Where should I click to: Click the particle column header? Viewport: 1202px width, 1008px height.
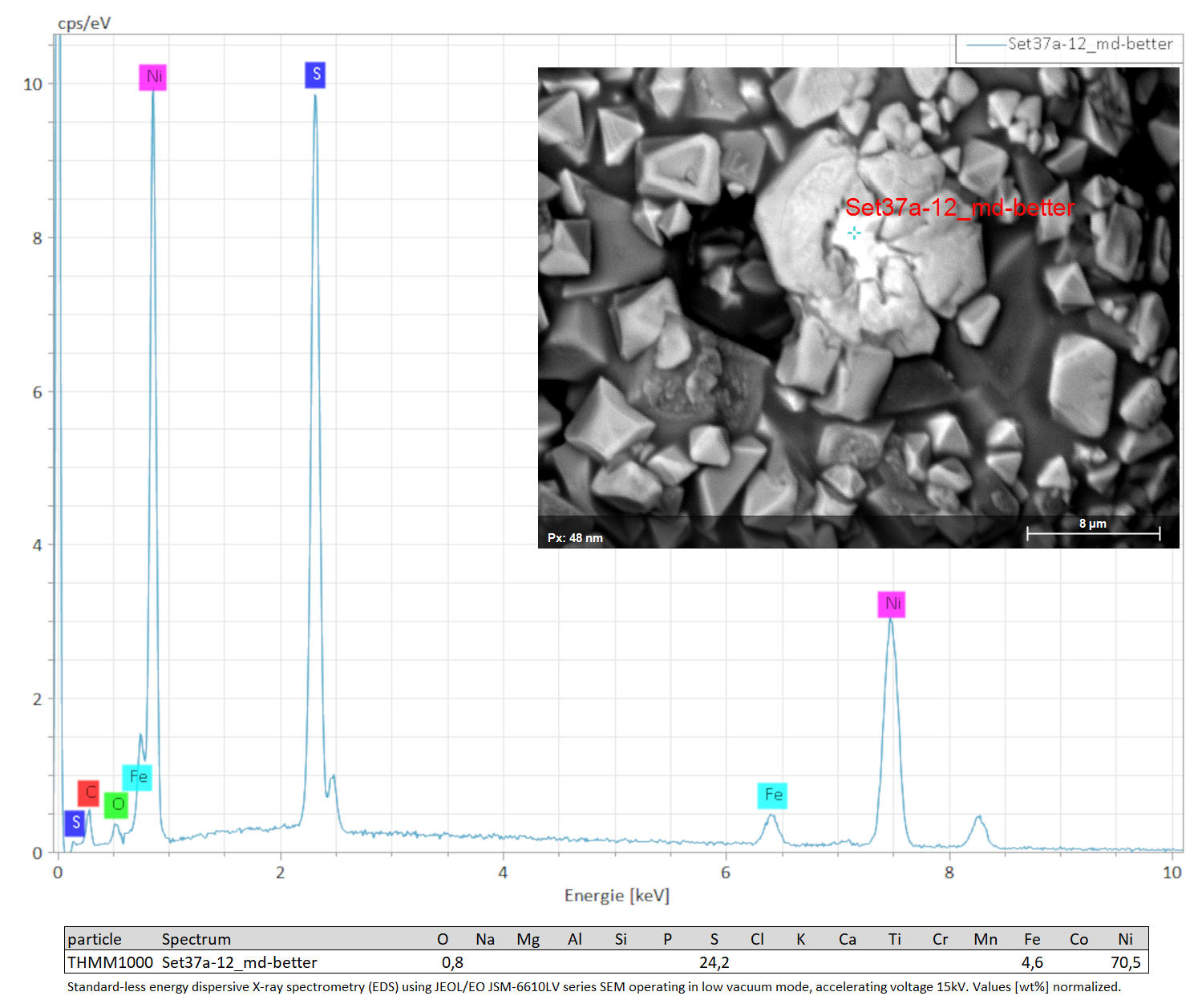tap(95, 939)
